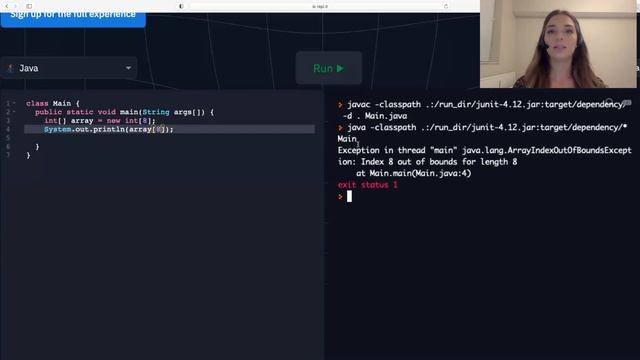Click the closing brace on line 7

coord(28,155)
